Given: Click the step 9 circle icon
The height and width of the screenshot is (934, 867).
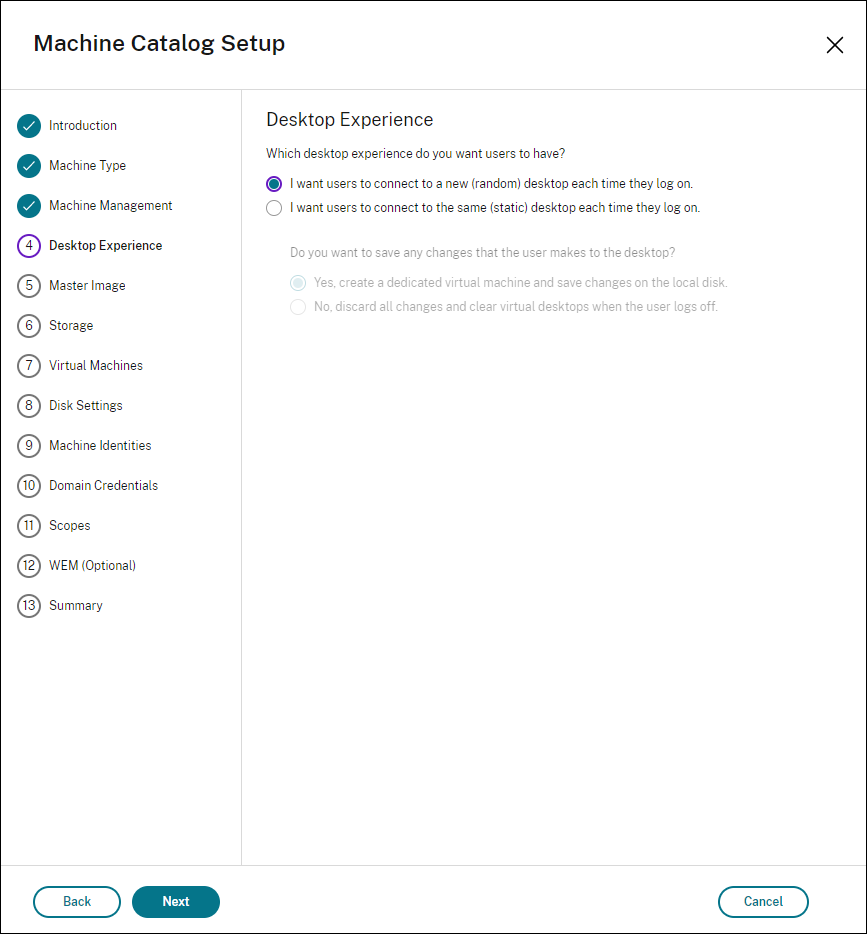Looking at the screenshot, I should 29,446.
